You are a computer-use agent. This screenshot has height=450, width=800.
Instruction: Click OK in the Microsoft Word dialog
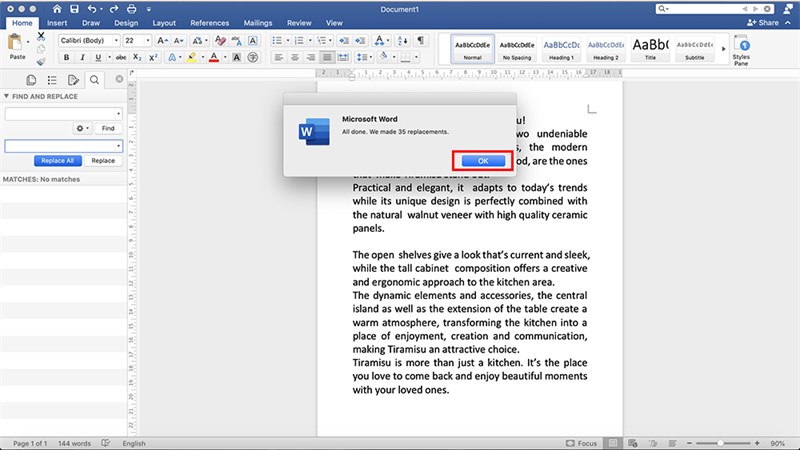tap(483, 161)
